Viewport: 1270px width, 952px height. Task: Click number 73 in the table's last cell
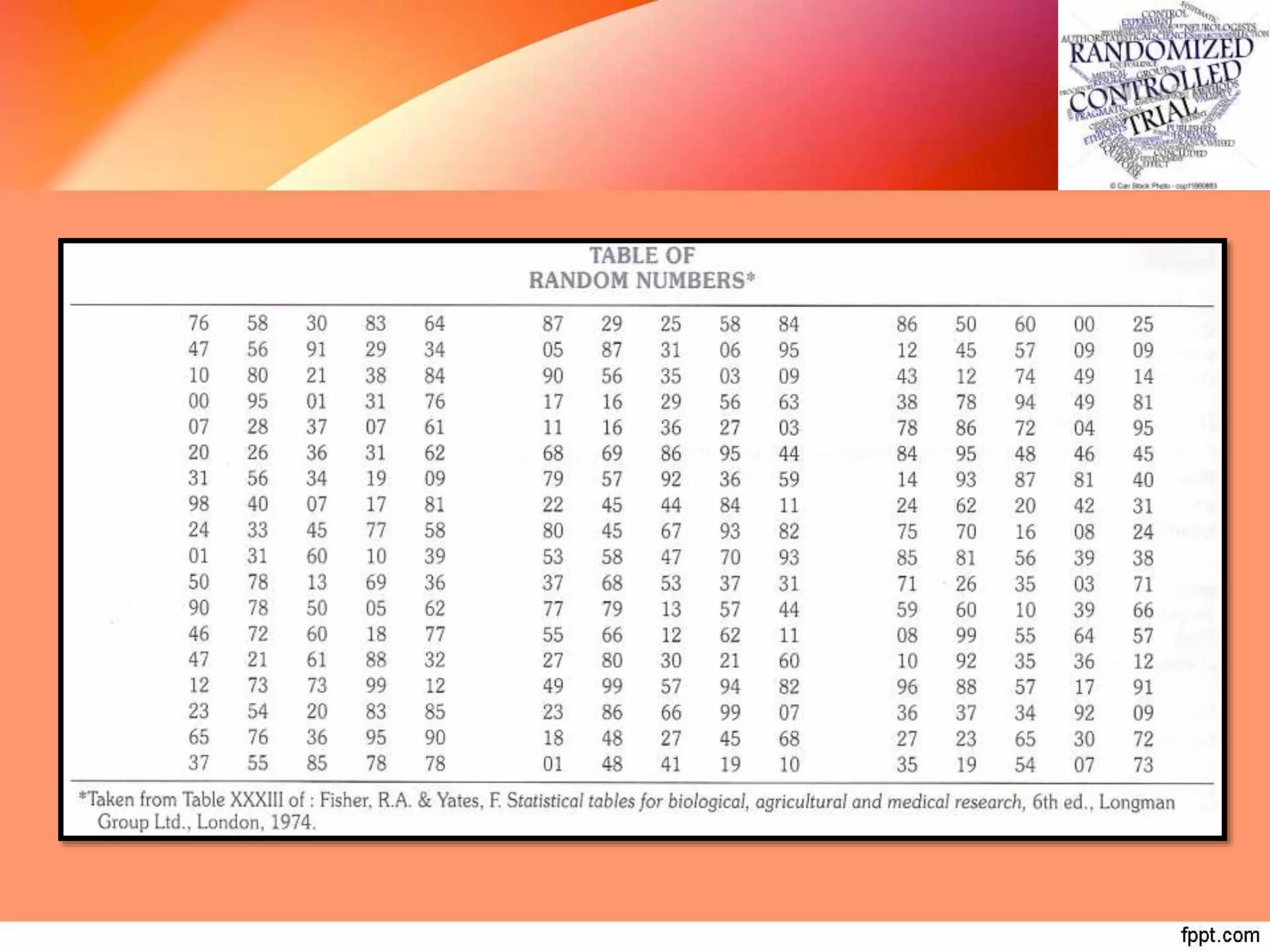tap(1143, 764)
